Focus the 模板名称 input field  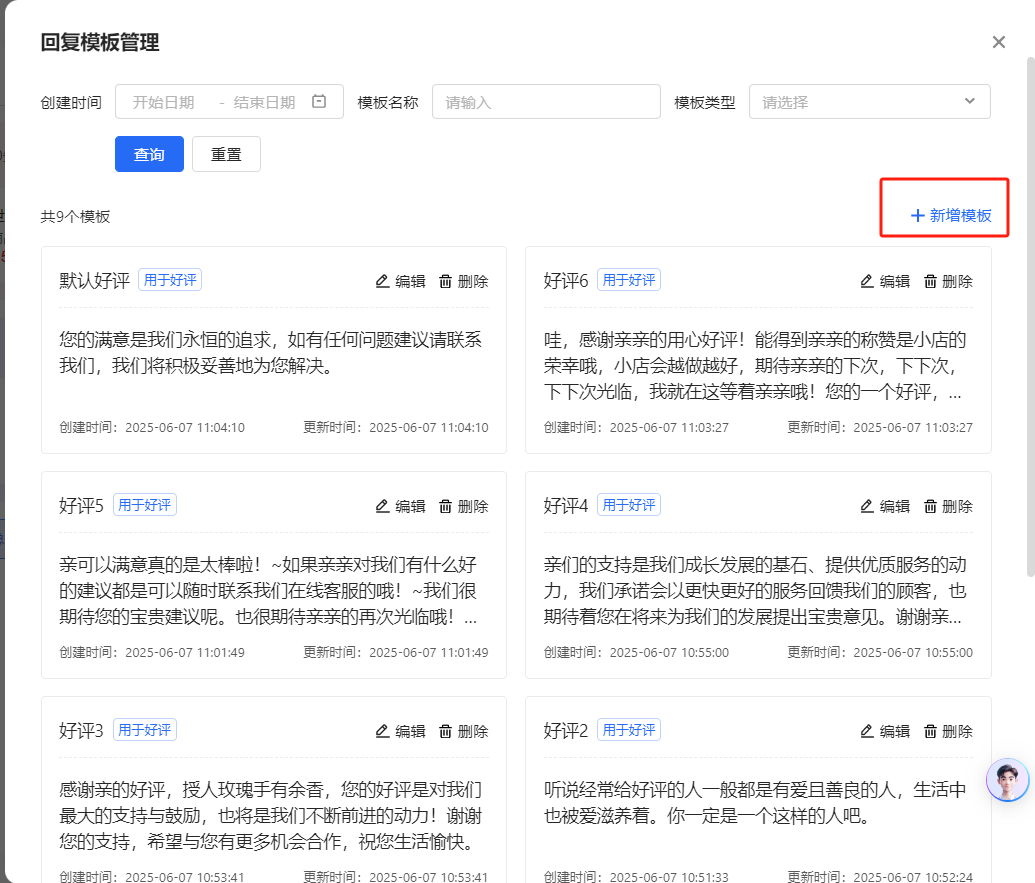[546, 102]
